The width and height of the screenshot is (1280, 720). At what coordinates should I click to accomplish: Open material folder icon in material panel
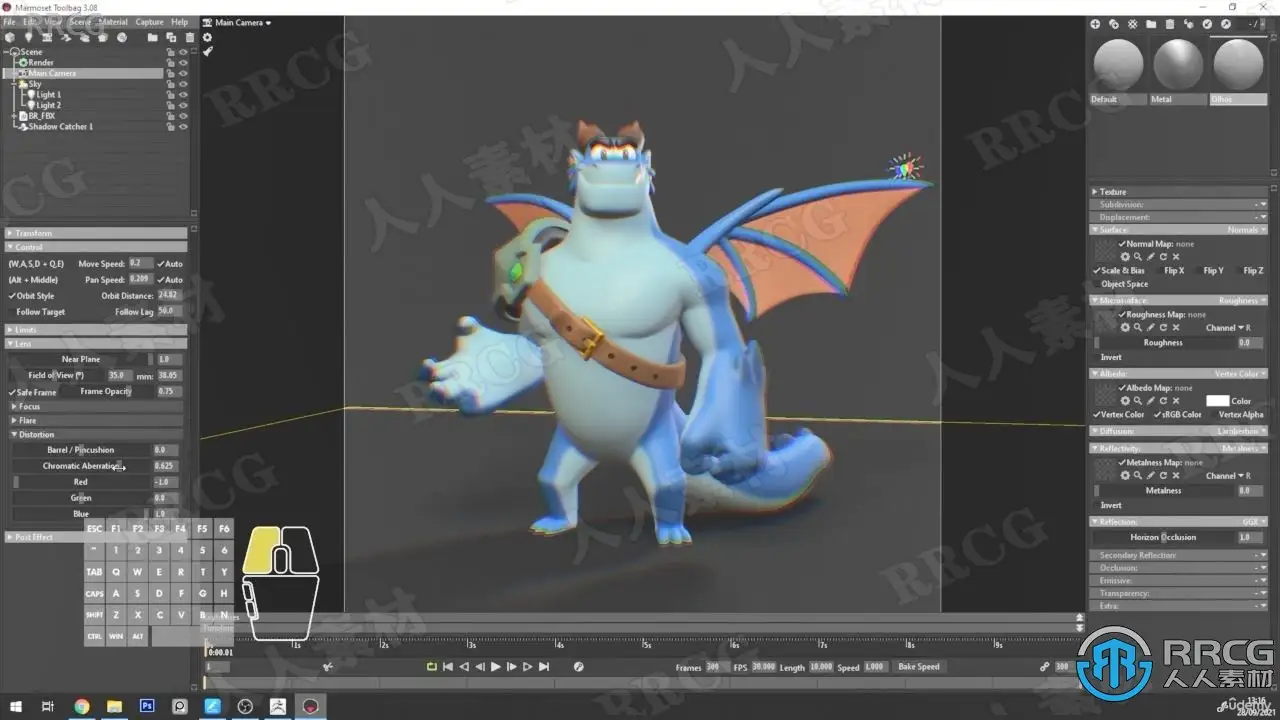pos(1151,24)
